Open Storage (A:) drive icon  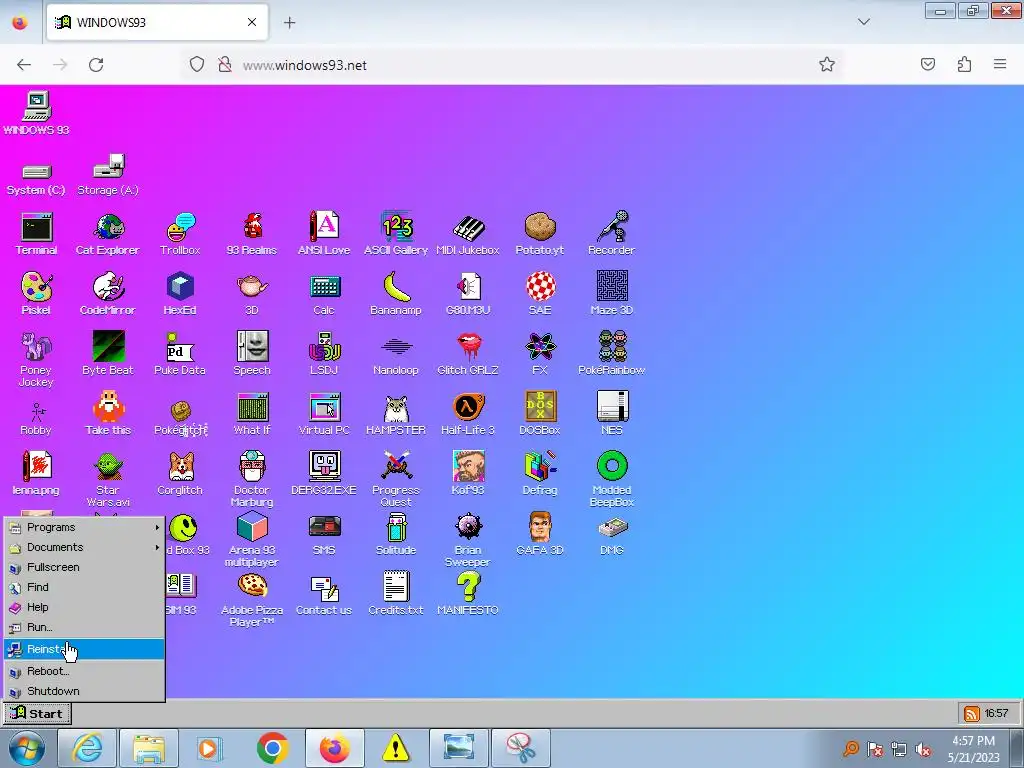pyautogui.click(x=108, y=174)
